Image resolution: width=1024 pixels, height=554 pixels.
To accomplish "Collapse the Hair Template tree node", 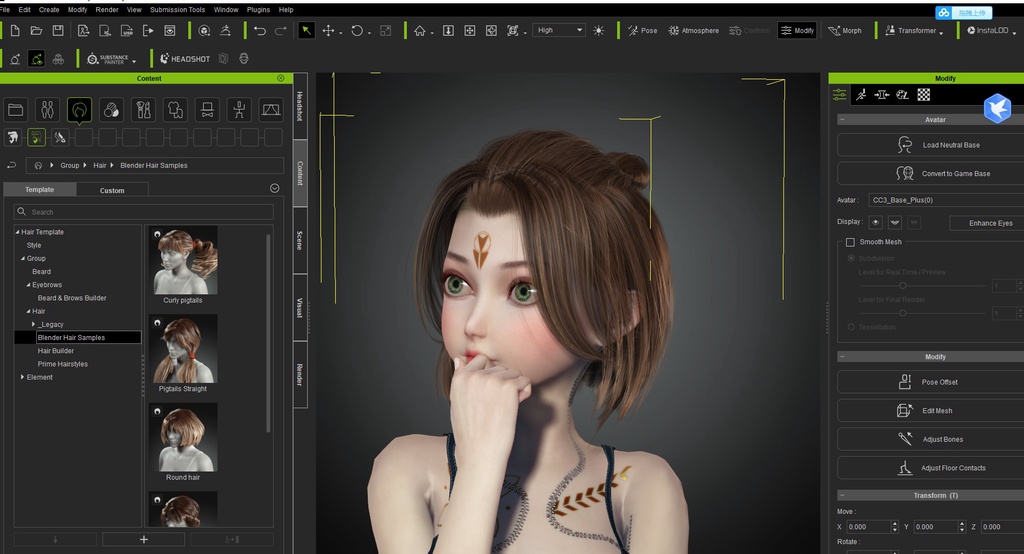I will [x=18, y=233].
